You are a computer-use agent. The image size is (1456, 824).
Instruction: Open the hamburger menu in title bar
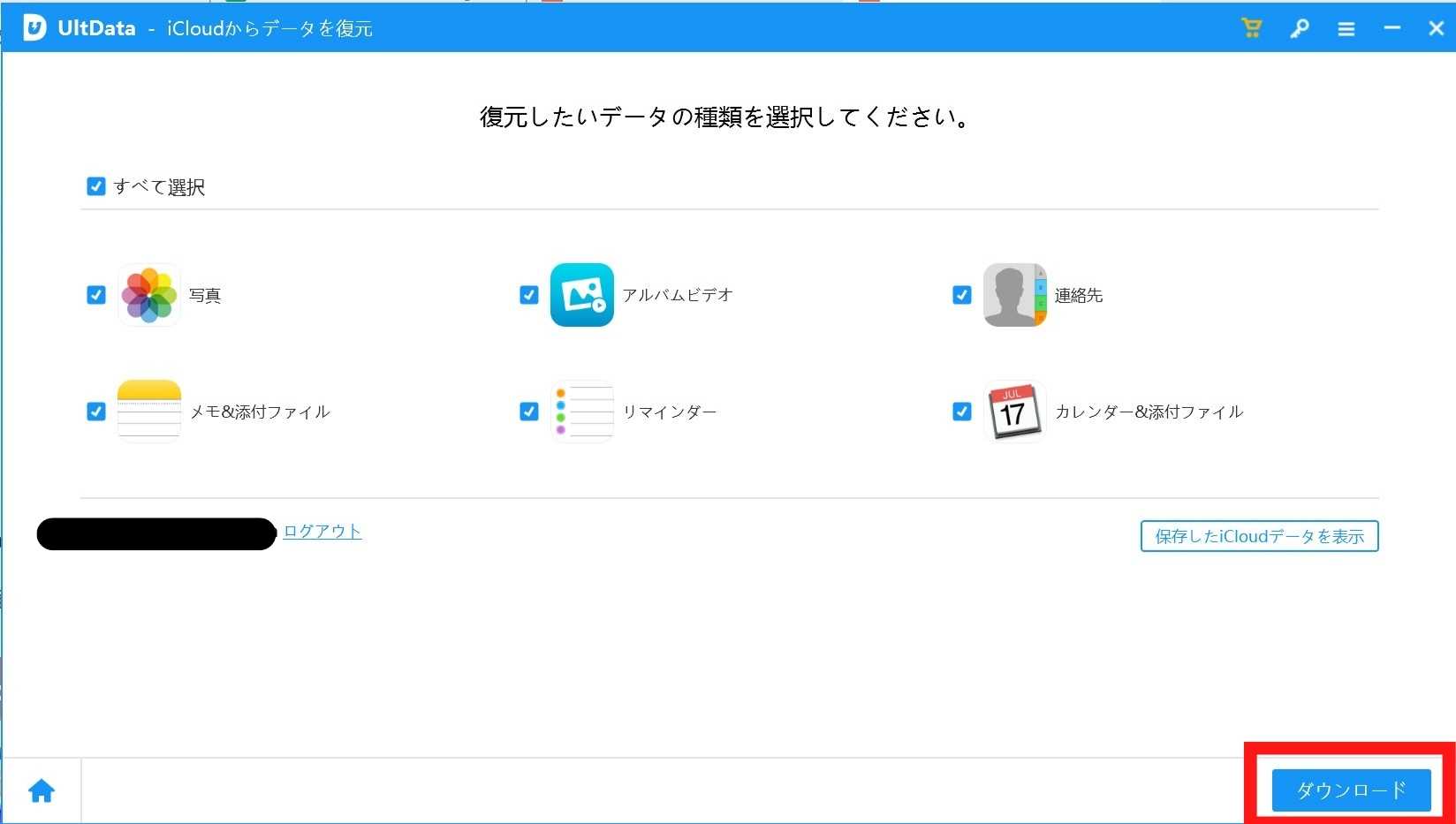pos(1346,29)
